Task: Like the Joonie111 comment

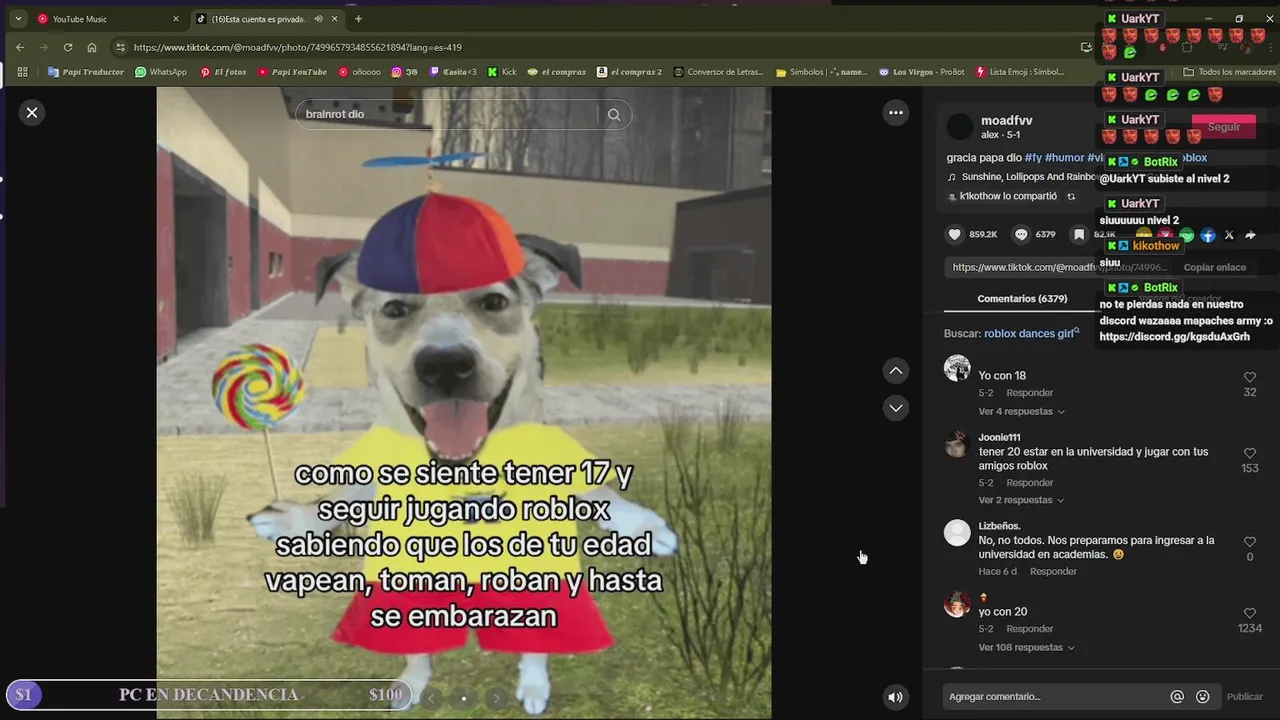Action: point(1250,453)
